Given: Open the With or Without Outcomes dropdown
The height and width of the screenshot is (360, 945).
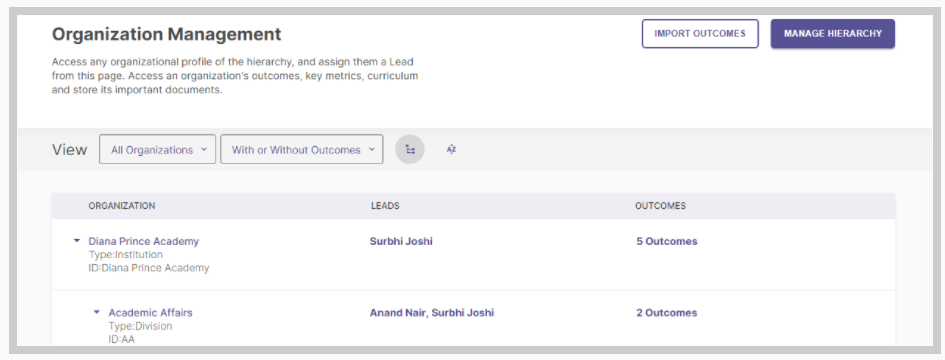Looking at the screenshot, I should 302,149.
